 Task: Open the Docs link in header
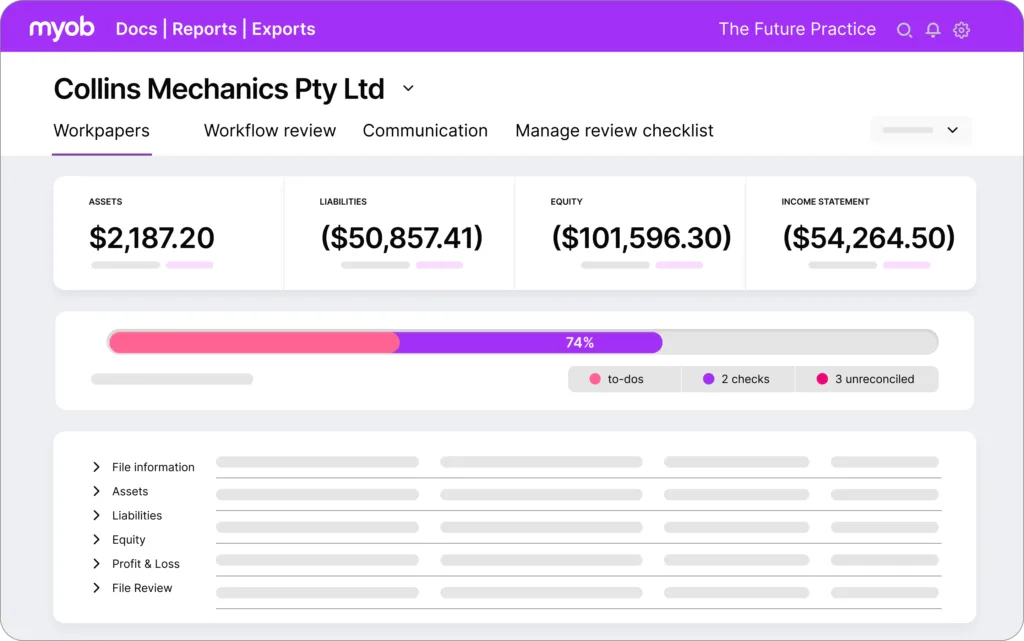tap(136, 29)
